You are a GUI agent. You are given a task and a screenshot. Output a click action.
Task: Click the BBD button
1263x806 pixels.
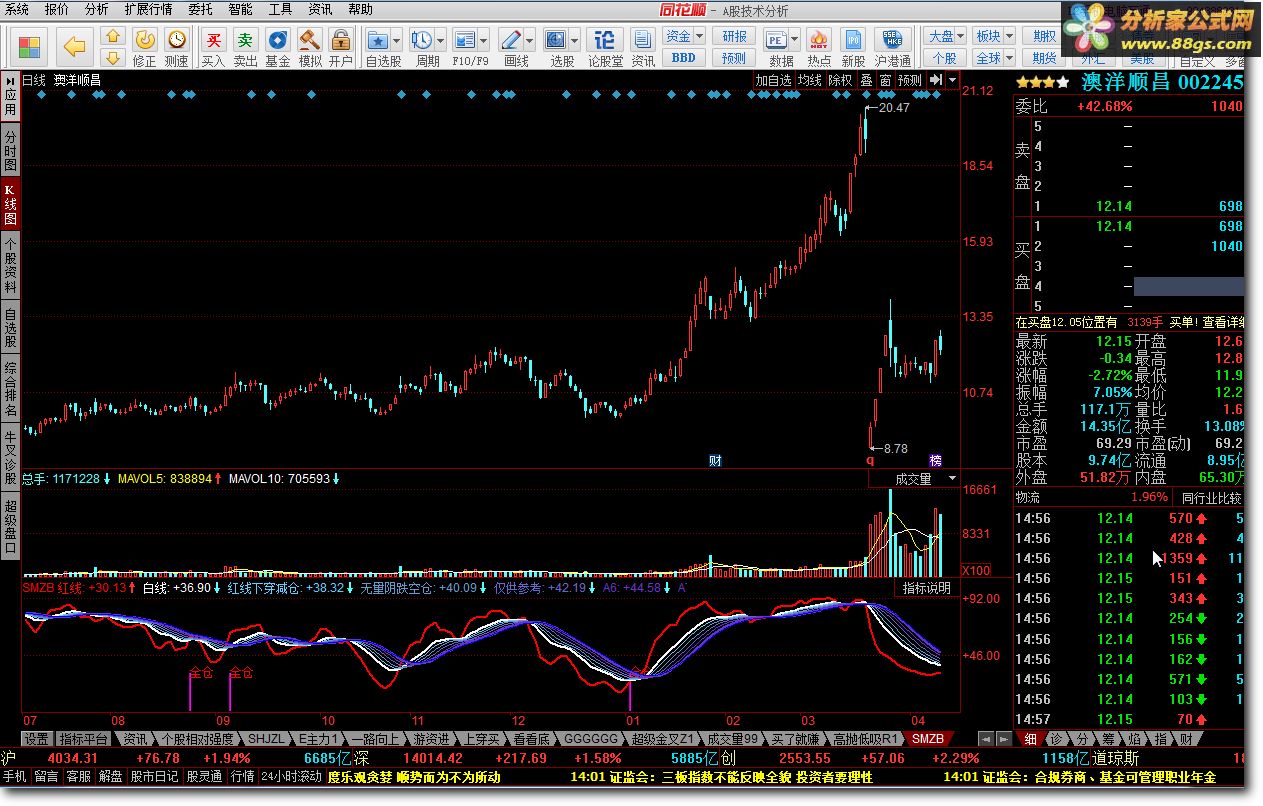(x=684, y=58)
